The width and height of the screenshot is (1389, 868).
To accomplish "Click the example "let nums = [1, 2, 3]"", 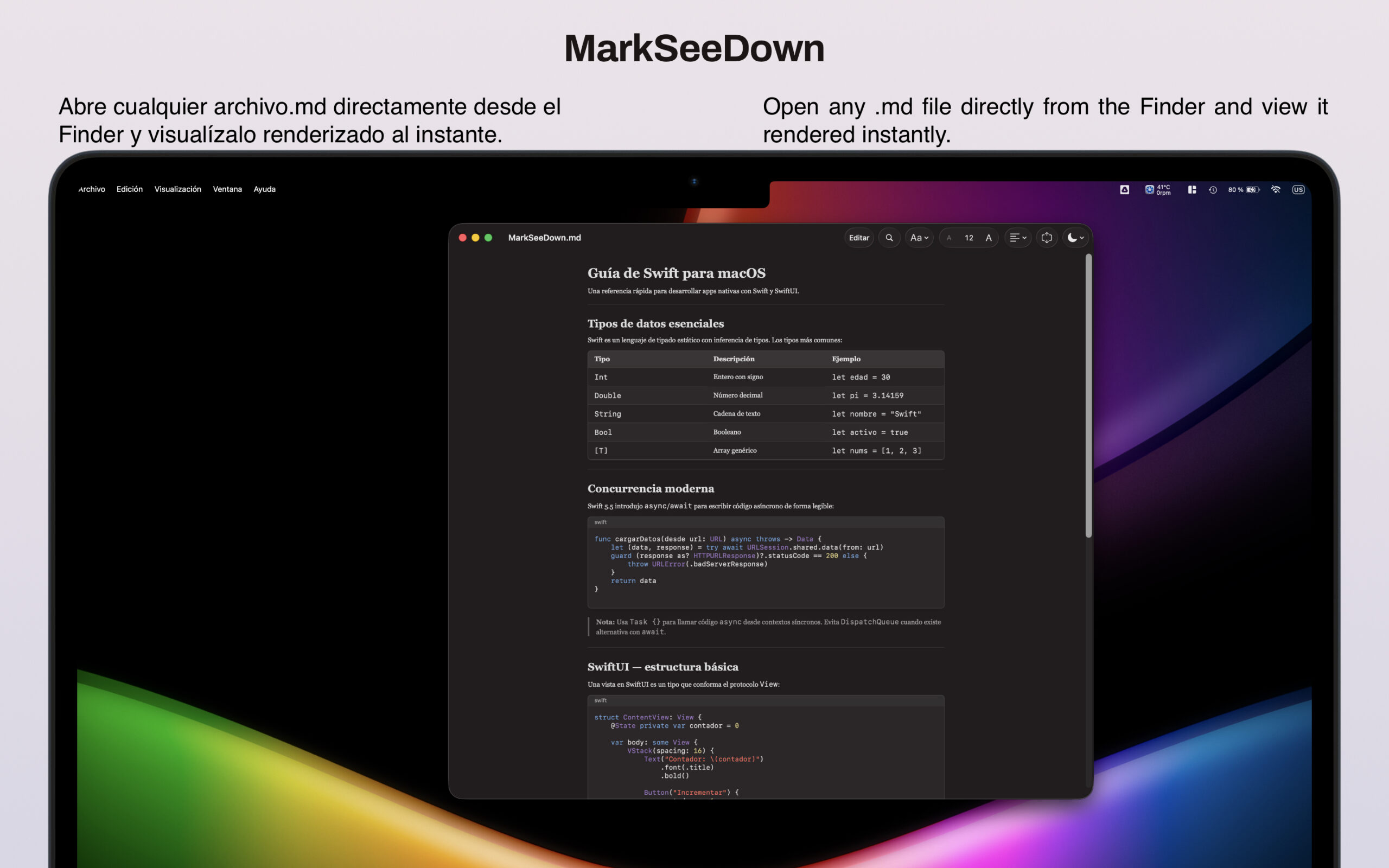I will coord(876,451).
